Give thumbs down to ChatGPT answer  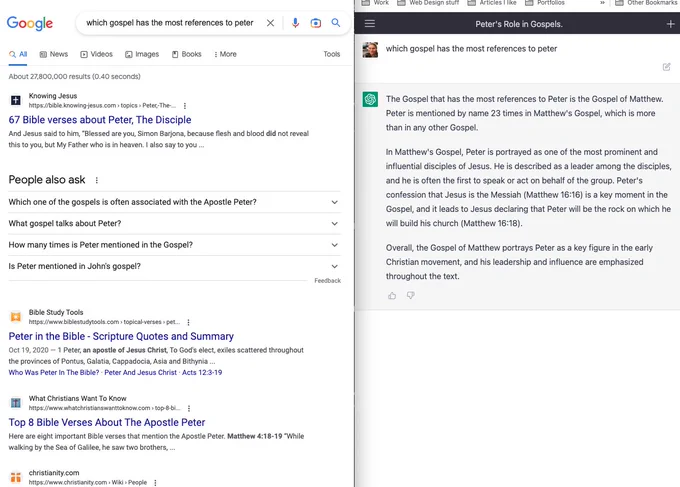click(x=411, y=295)
